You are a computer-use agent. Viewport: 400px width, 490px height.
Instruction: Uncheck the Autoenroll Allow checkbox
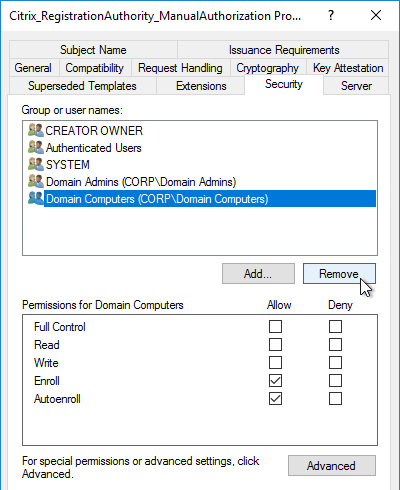click(275, 398)
